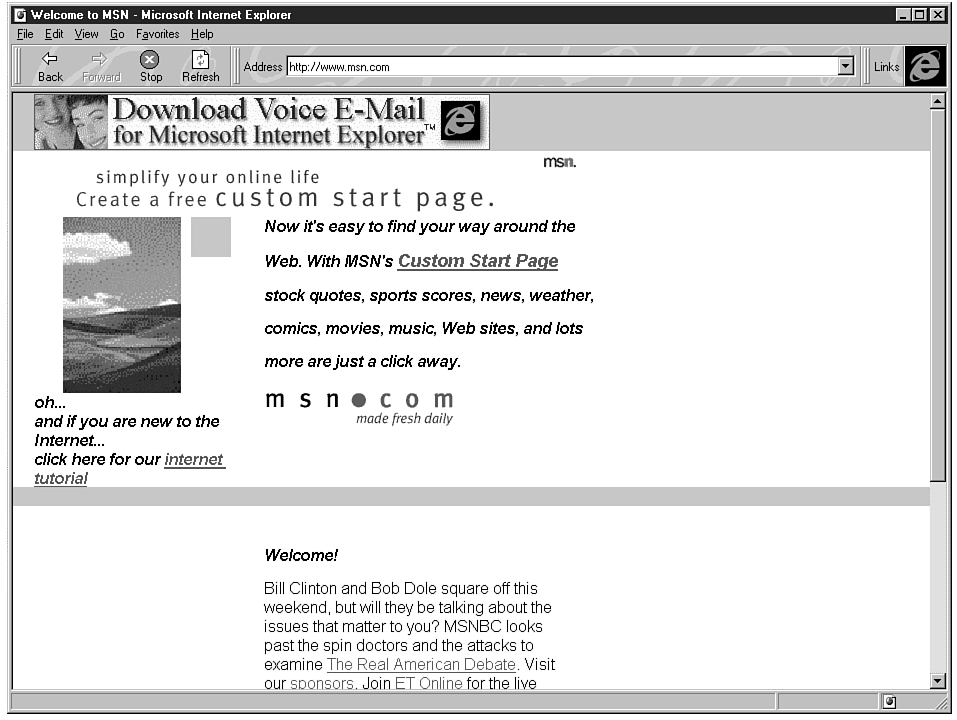
Task: Click the status bar security zone icon
Action: click(x=889, y=702)
